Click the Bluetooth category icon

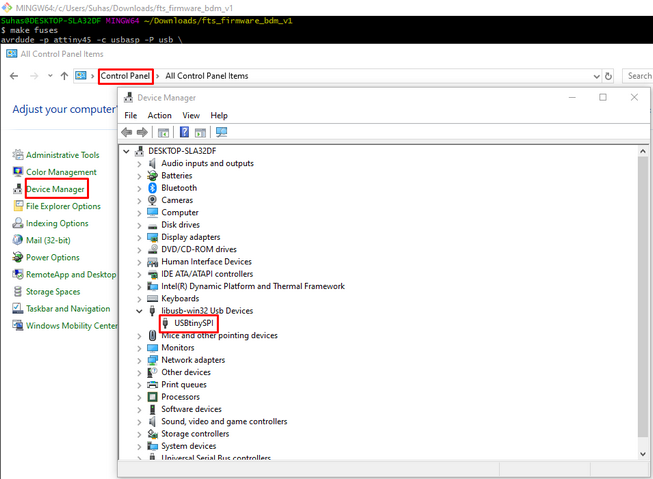tap(152, 188)
